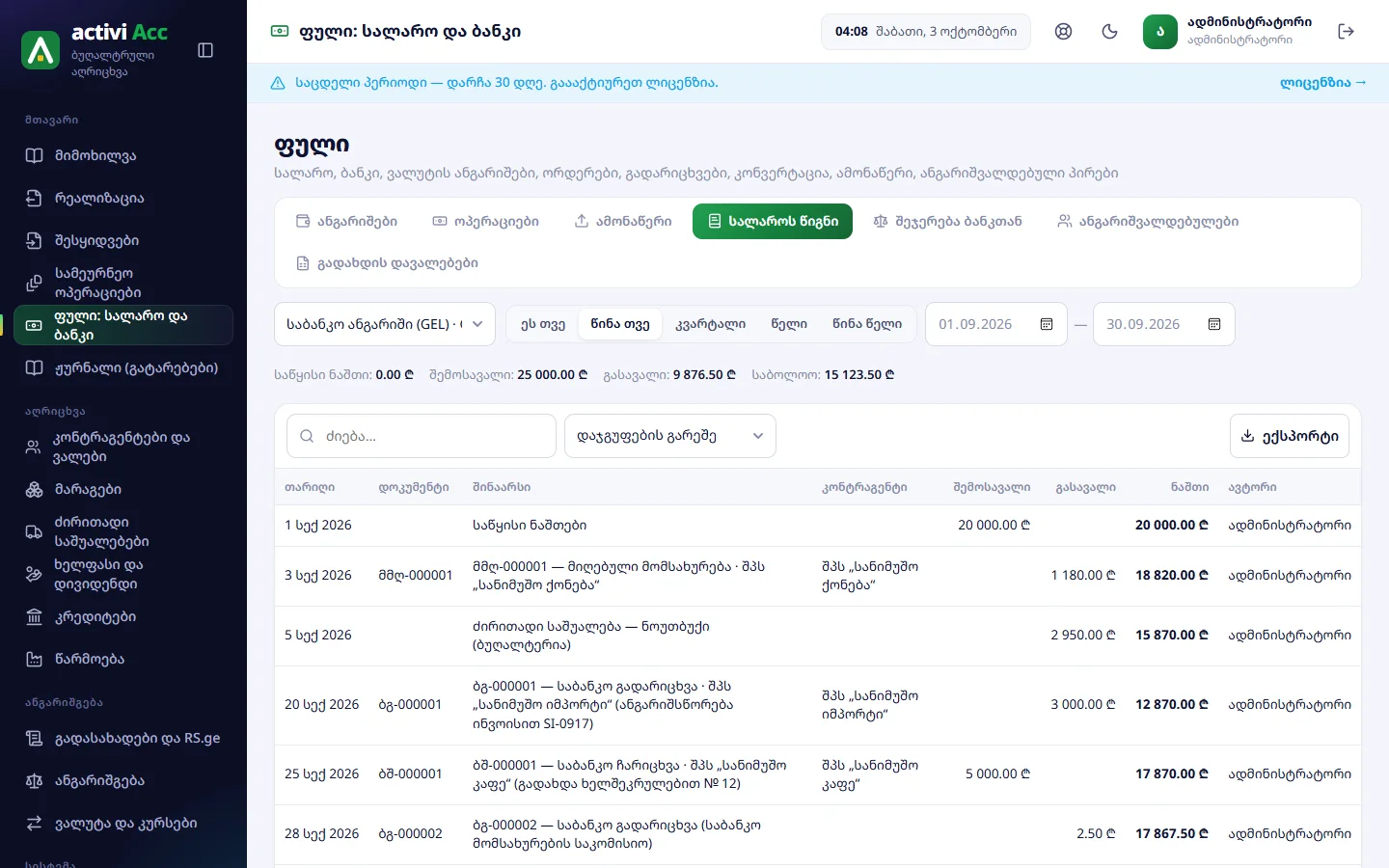This screenshot has height=868, width=1389.
Task: Follow the ლიცენზია link in the banner
Action: (1323, 83)
